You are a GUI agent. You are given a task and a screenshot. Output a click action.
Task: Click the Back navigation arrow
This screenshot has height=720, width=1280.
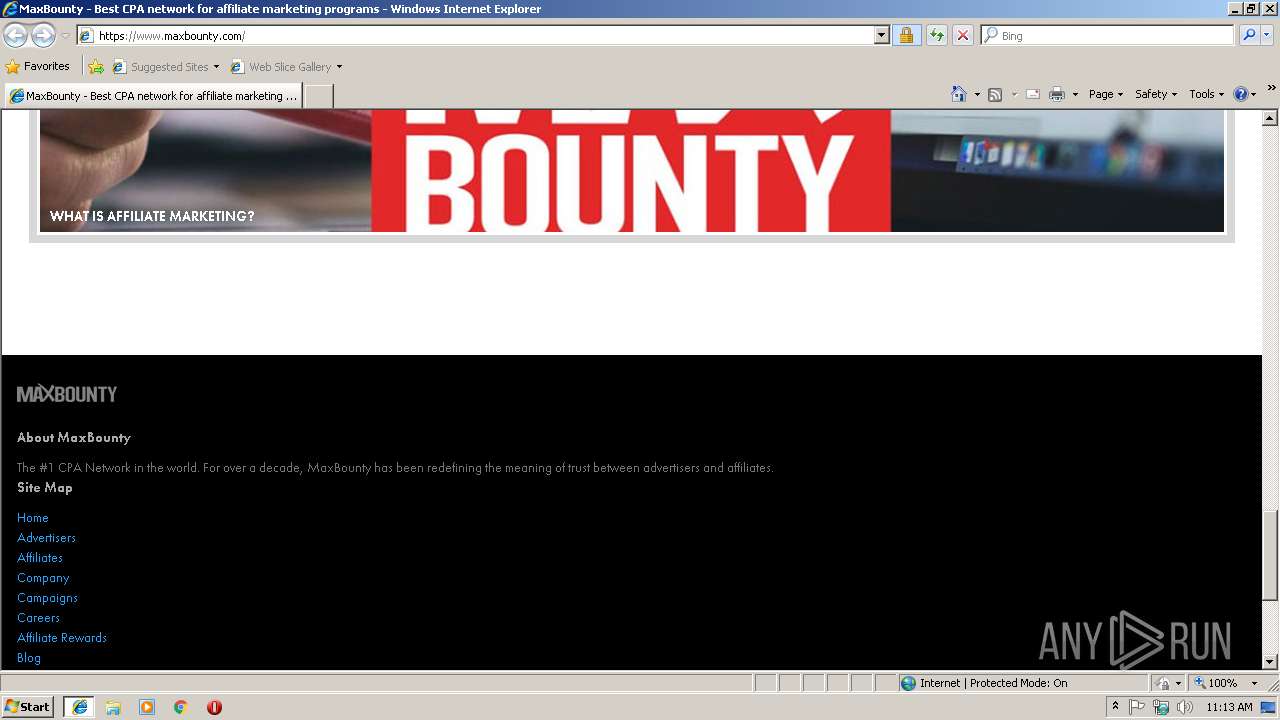point(15,36)
